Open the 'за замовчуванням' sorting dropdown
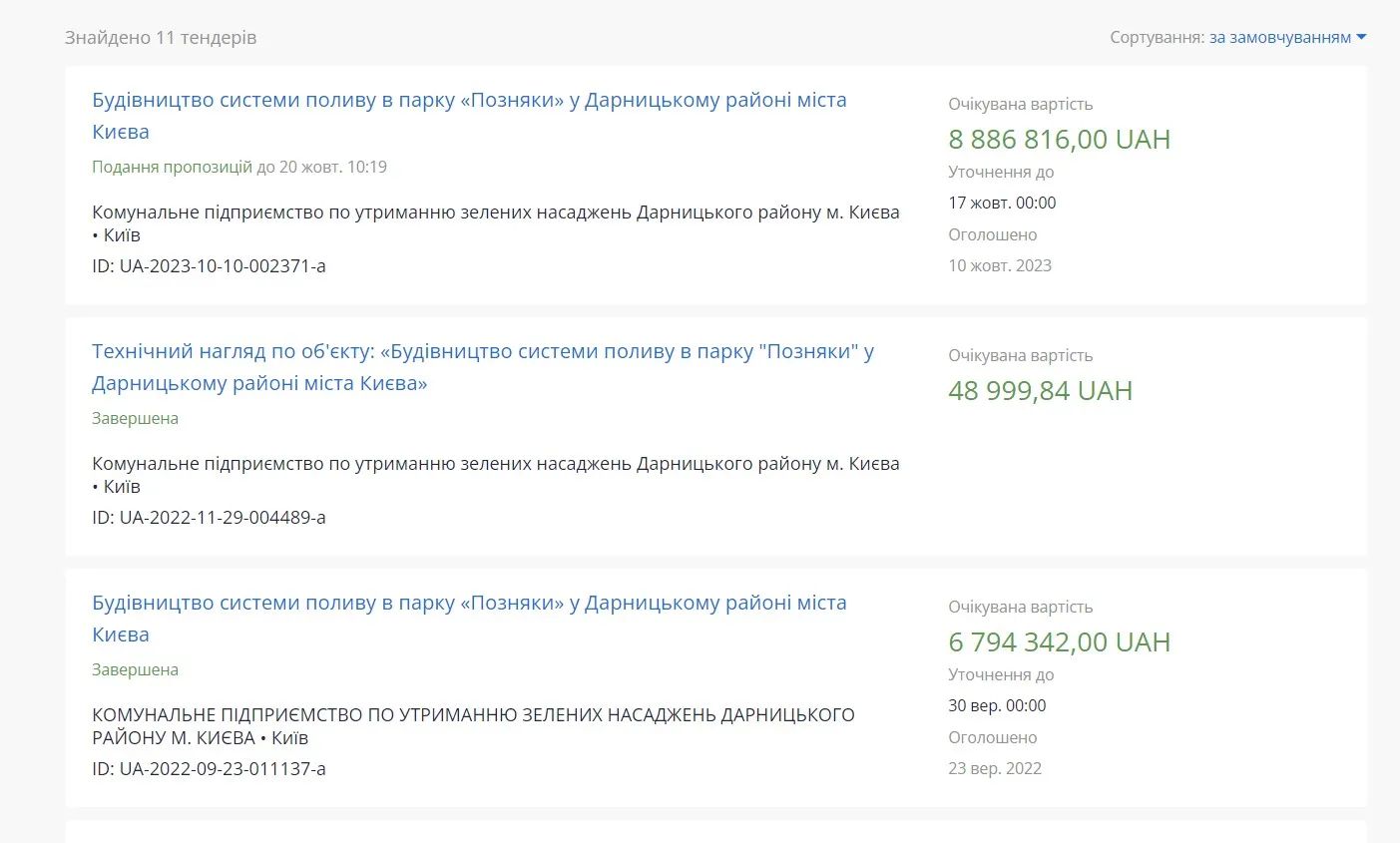The image size is (1400, 843). 1279,37
